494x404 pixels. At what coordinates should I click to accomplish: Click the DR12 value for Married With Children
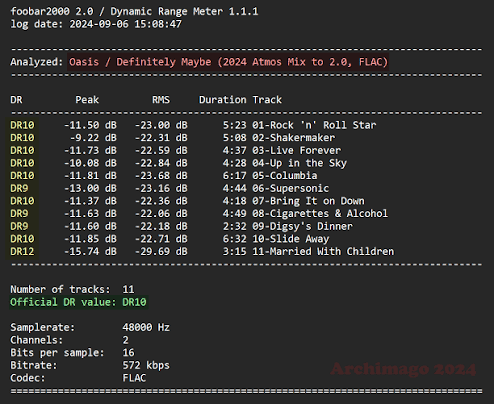tap(22, 251)
